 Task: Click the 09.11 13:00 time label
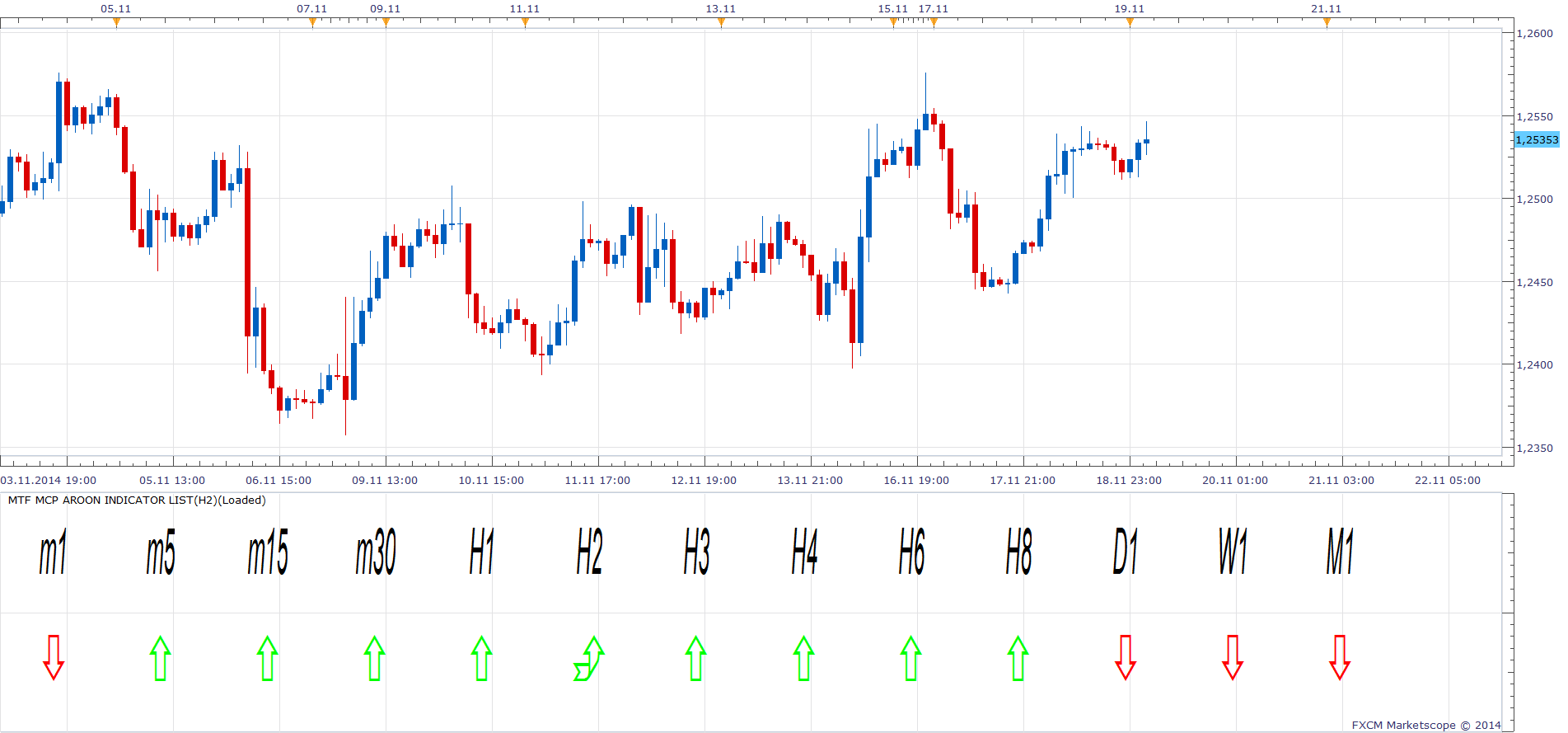coord(385,481)
